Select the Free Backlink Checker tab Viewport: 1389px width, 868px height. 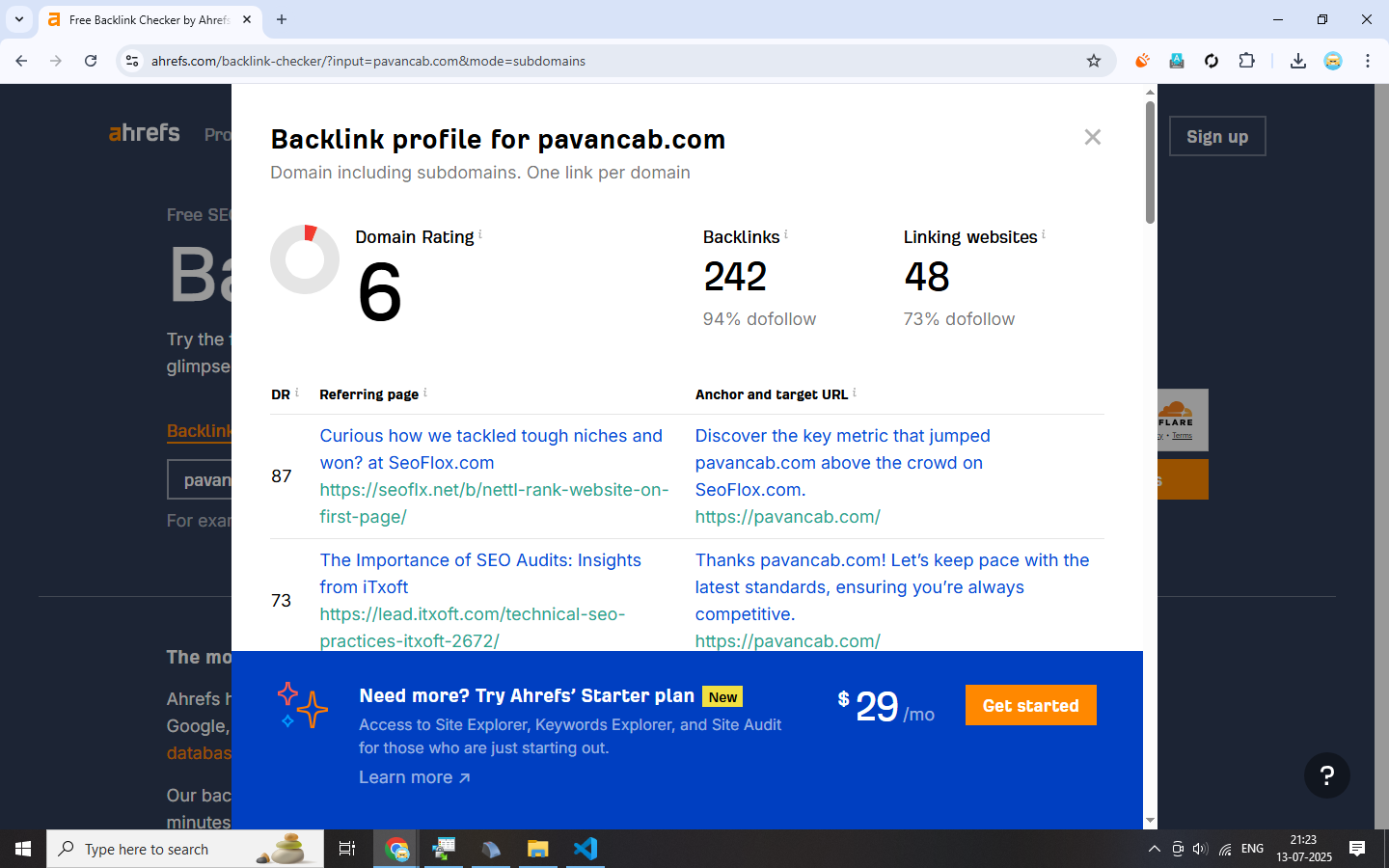tap(150, 19)
